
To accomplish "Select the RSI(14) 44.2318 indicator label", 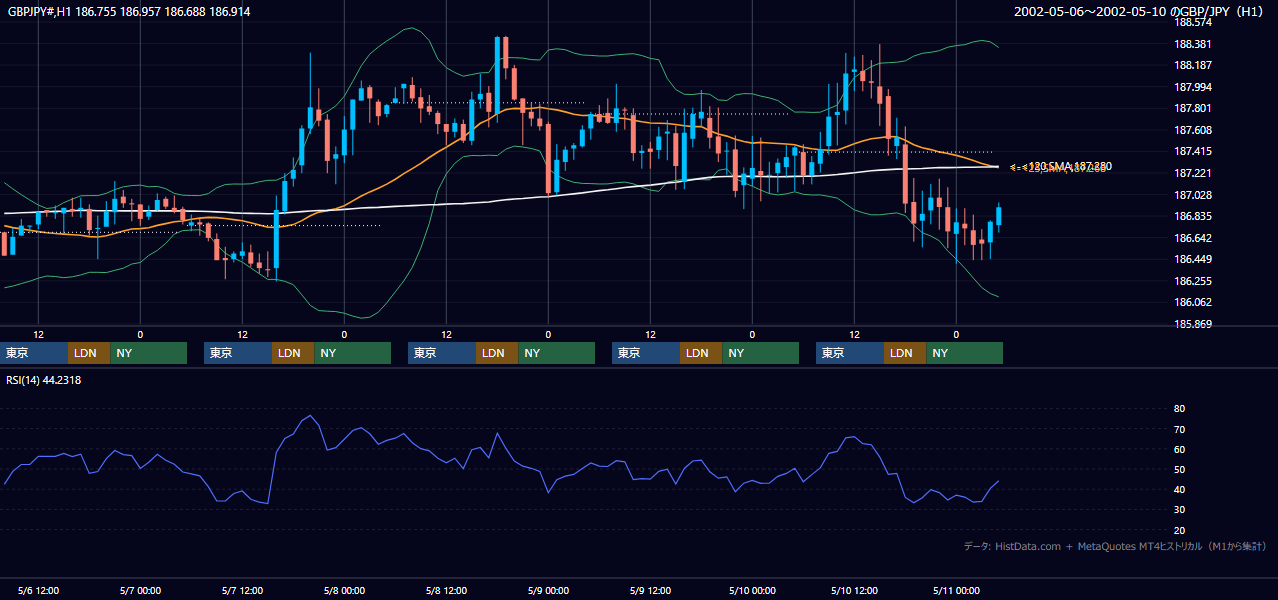I will (44, 380).
